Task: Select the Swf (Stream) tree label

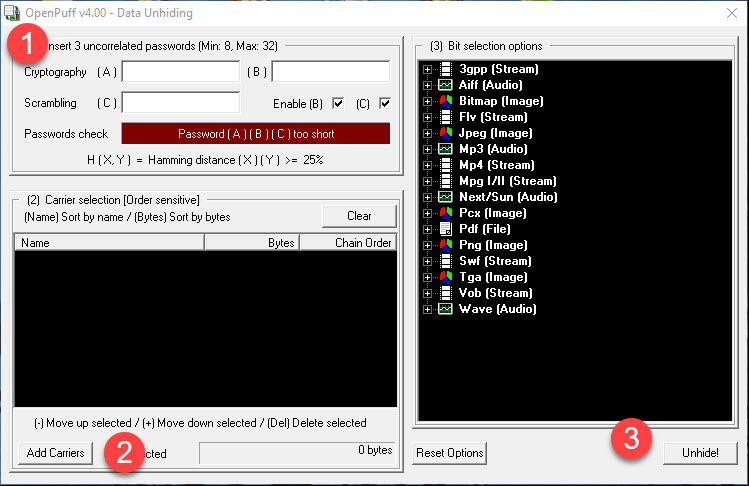Action: 495,261
